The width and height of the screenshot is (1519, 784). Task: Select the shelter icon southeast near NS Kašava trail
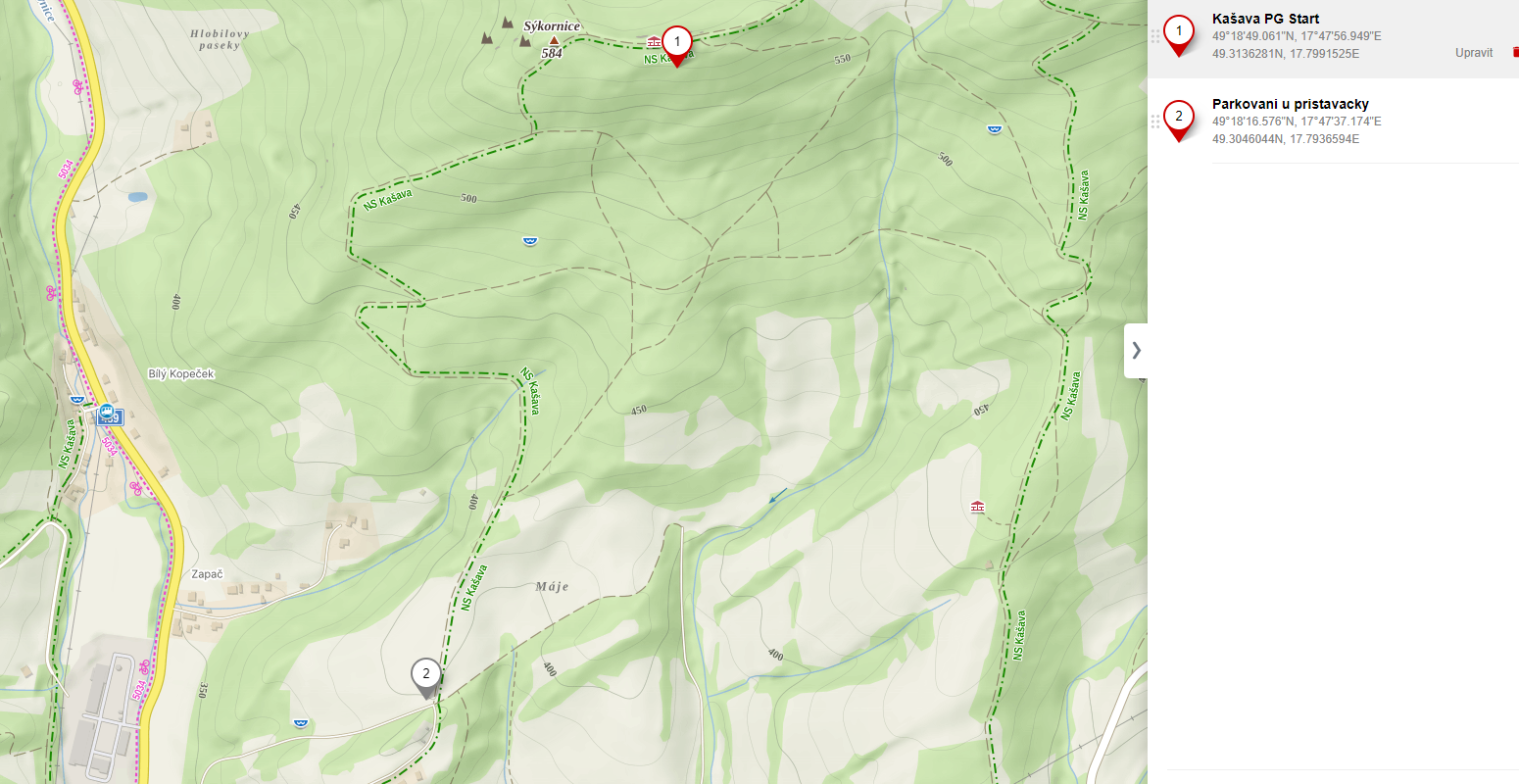977,507
